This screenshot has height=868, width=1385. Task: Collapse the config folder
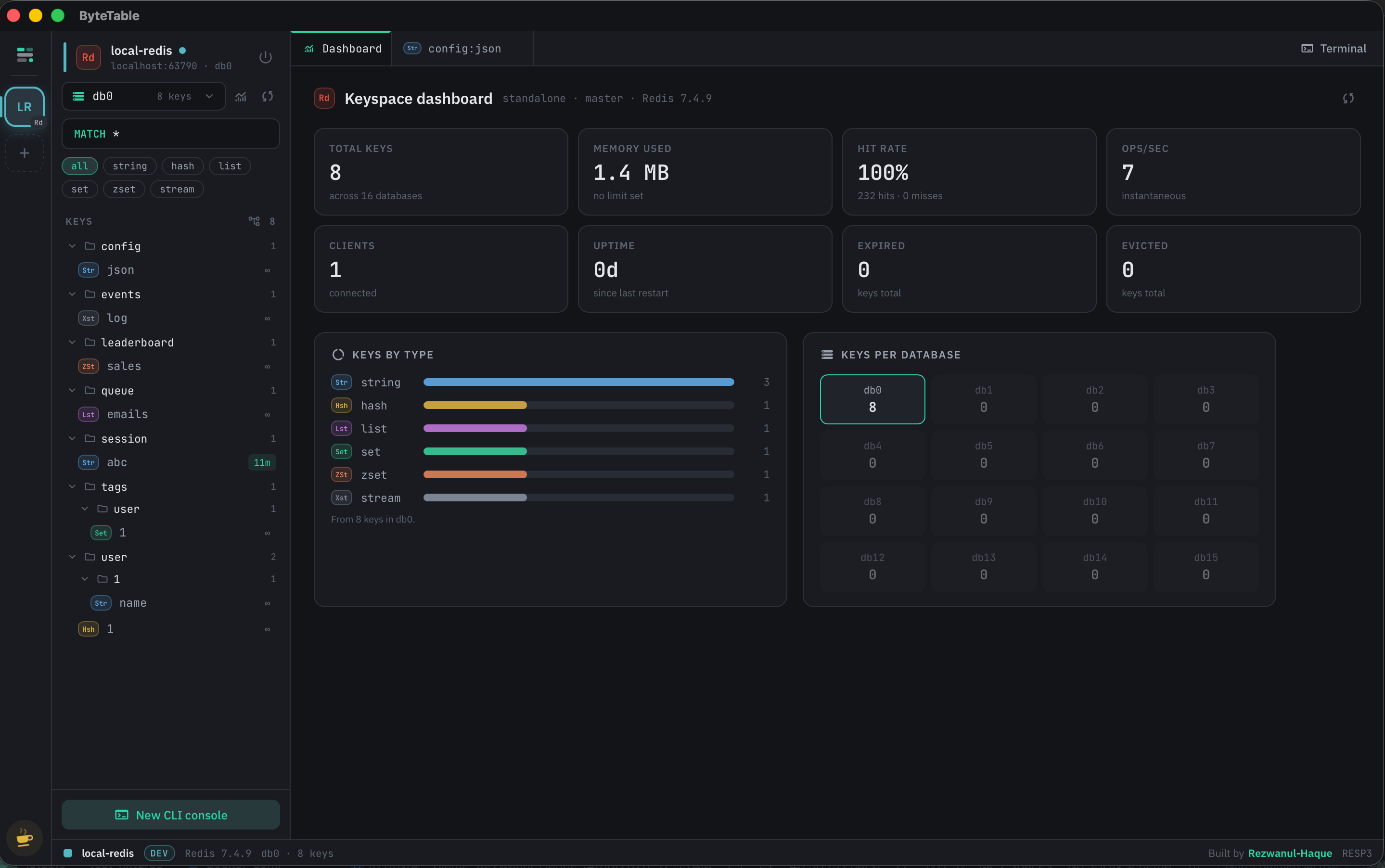(72, 246)
